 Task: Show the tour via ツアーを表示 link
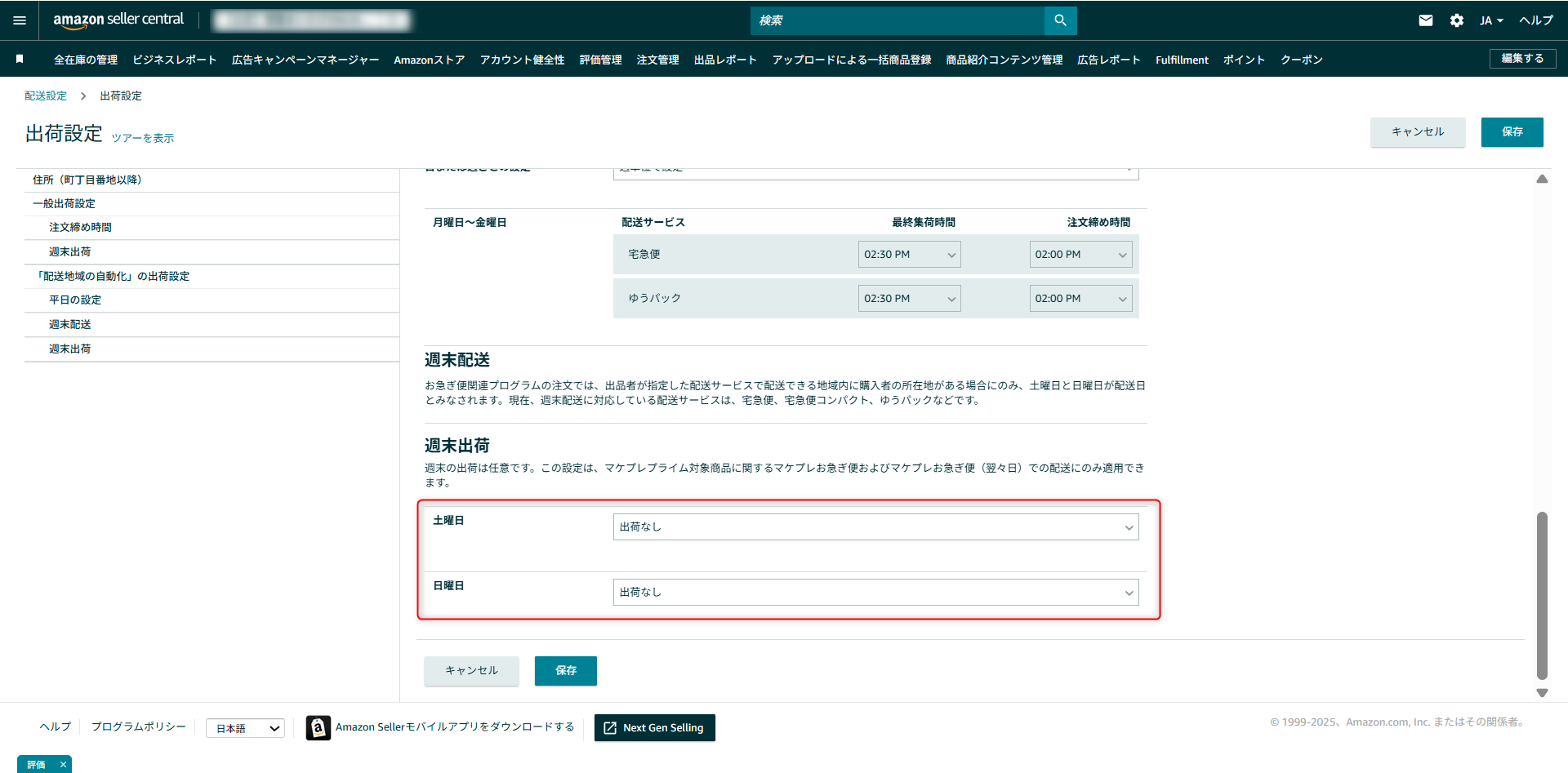coord(142,138)
